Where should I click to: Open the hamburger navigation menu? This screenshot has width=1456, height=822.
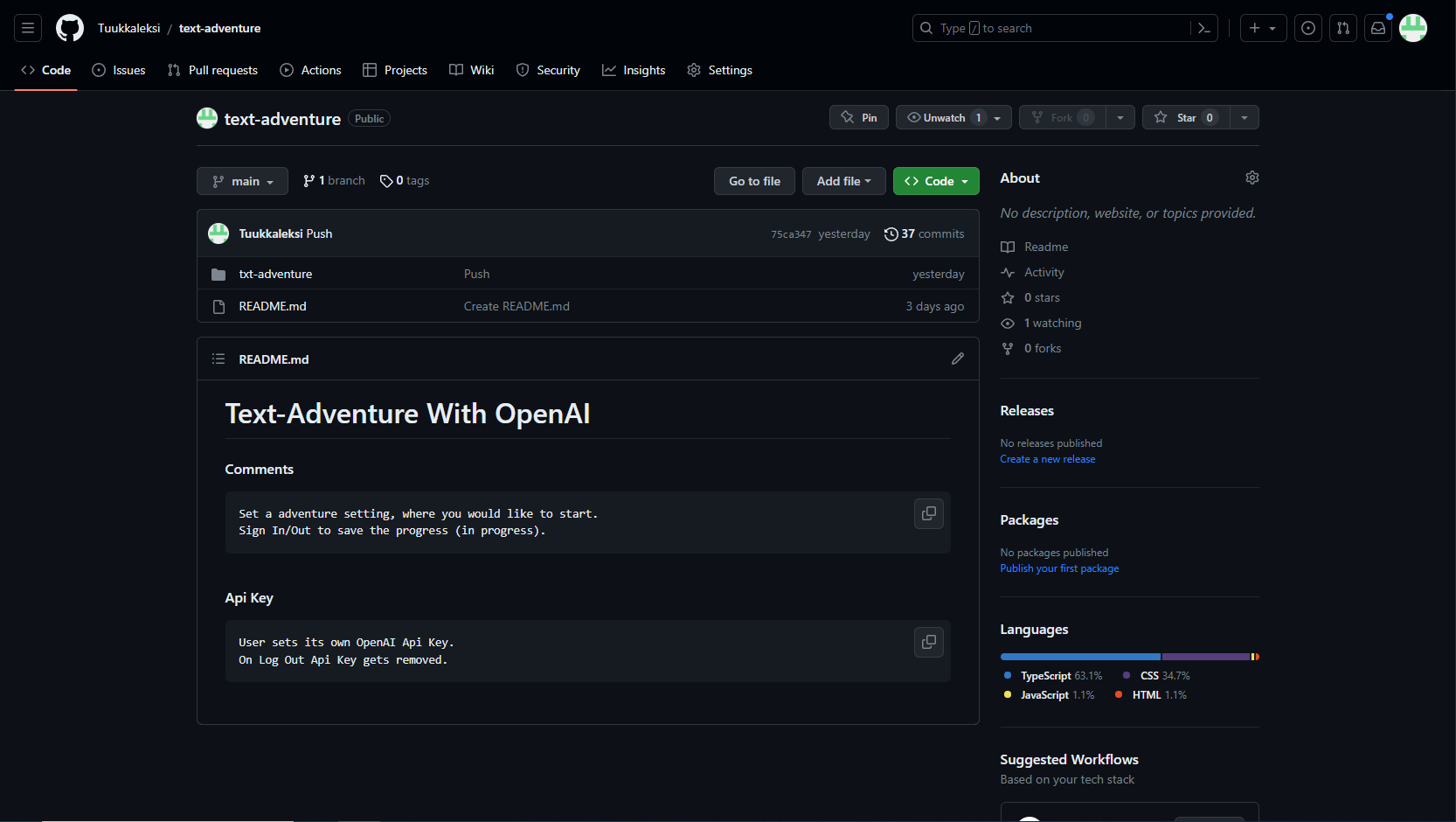[28, 28]
